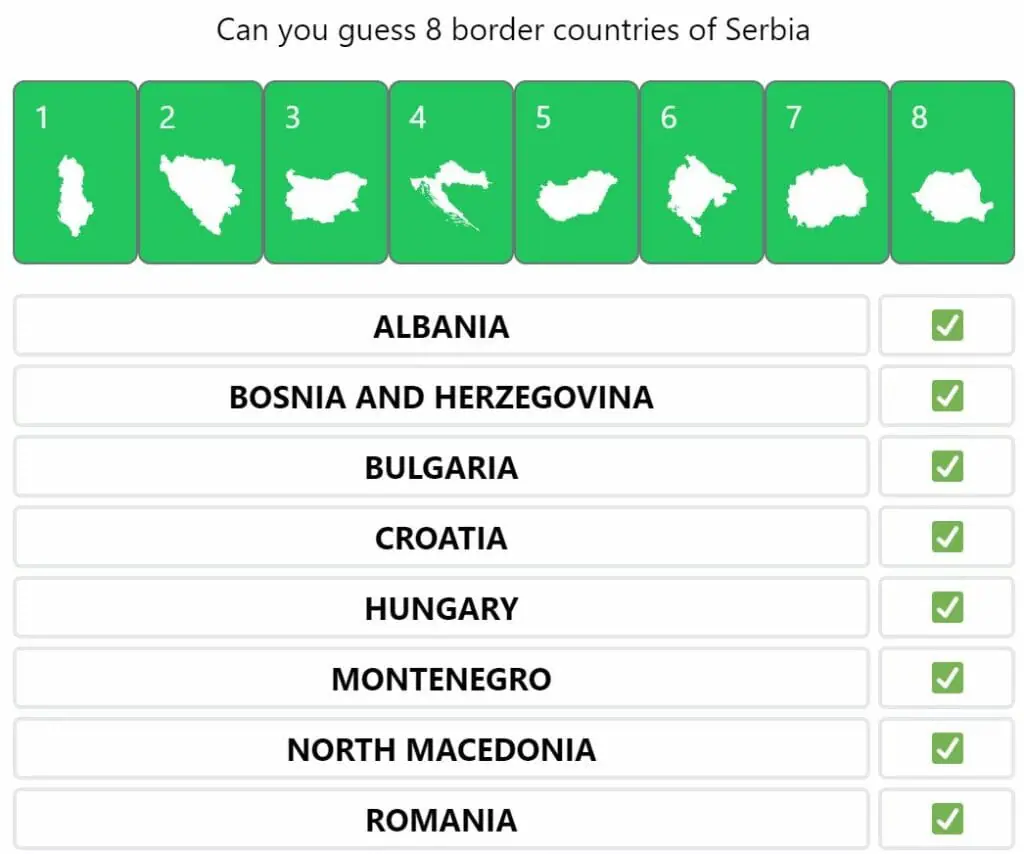The height and width of the screenshot is (854, 1024).
Task: Toggle the checkmark next to BULGARIA
Action: 947,466
